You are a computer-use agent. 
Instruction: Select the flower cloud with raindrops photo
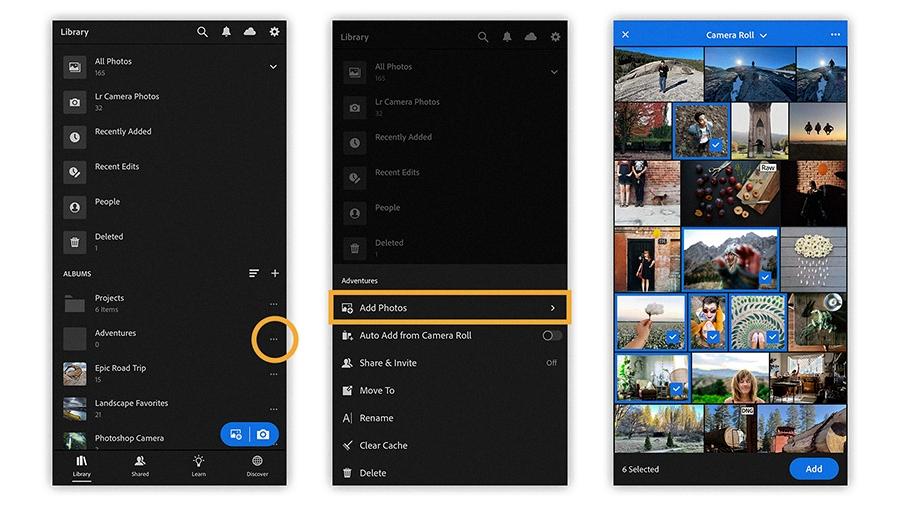tap(813, 259)
